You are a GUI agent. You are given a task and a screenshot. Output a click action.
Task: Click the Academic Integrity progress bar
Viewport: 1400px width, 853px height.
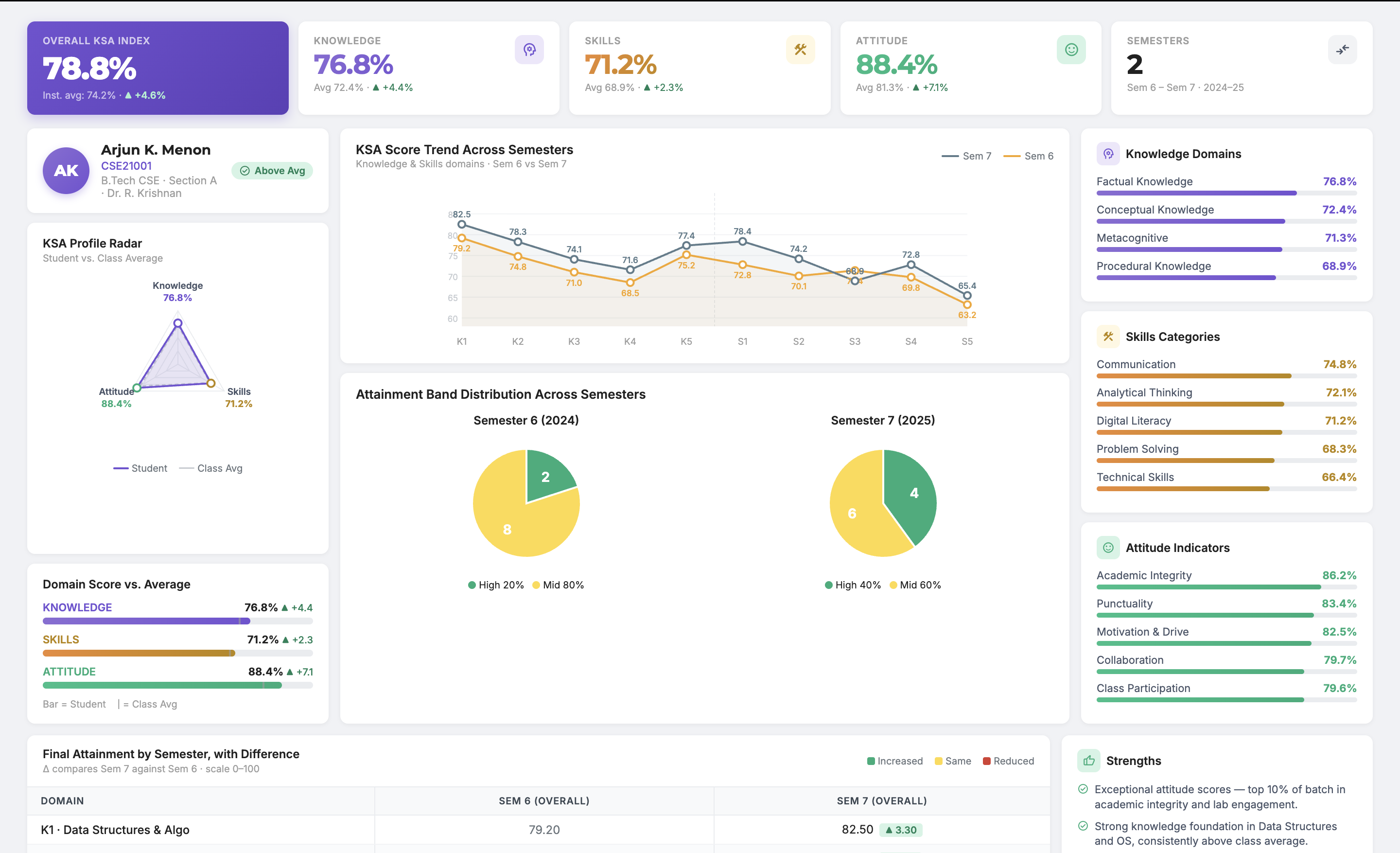pos(1226,587)
